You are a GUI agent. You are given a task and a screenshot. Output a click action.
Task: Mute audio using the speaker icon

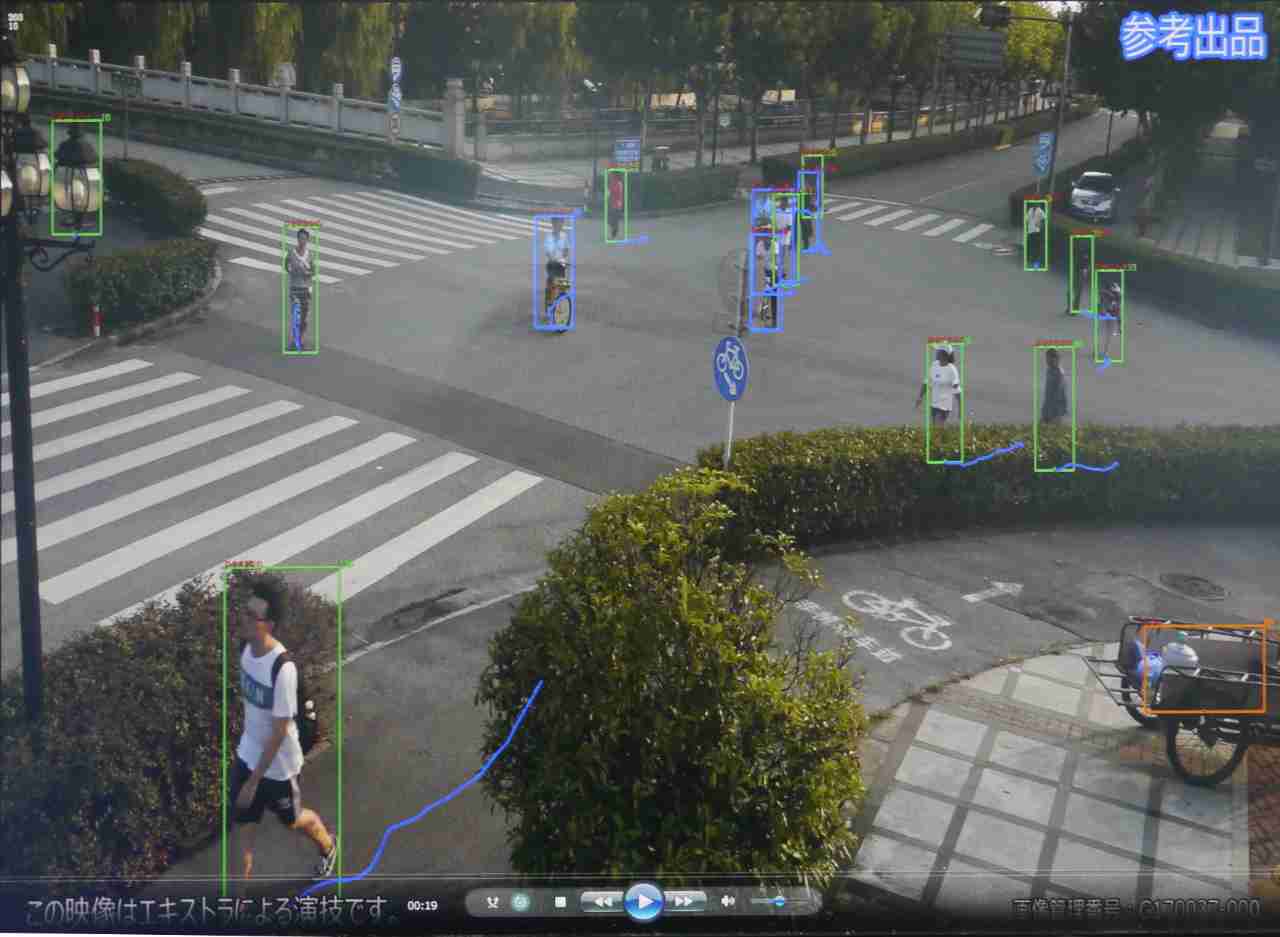(726, 902)
